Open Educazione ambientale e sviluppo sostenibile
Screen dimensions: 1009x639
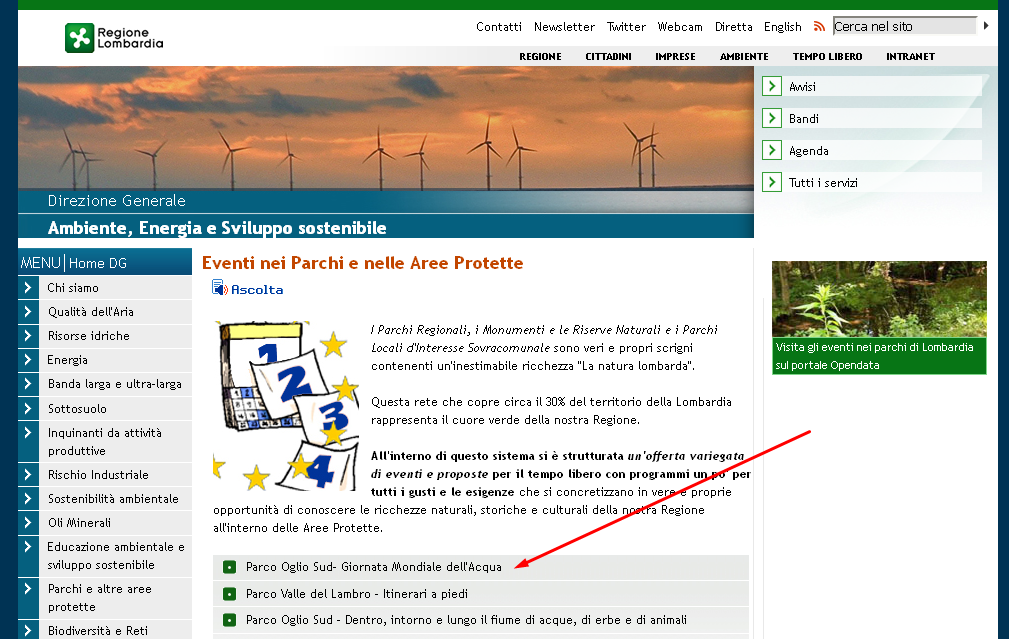(x=116, y=556)
